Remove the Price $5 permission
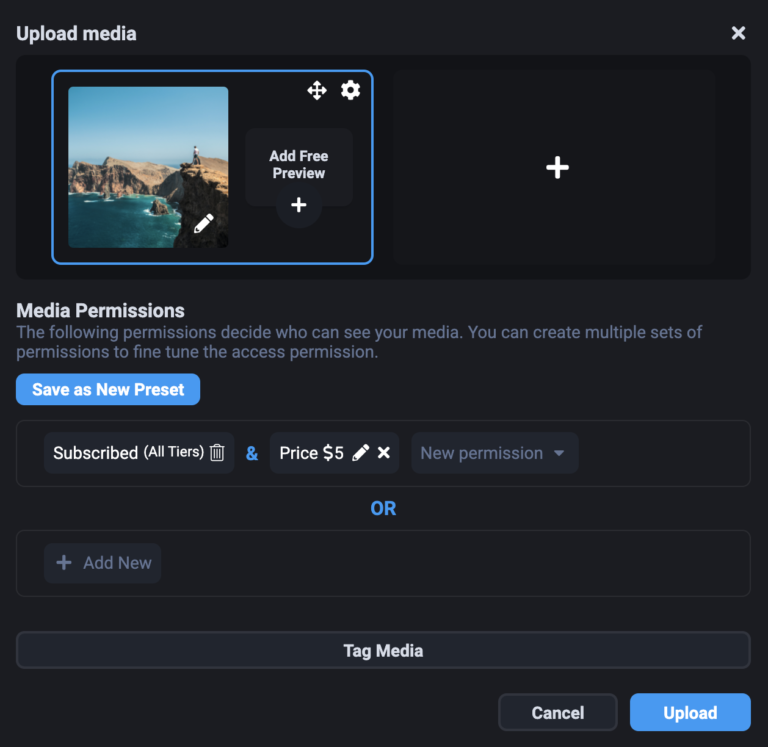Screen dimensions: 768x747 click(x=384, y=453)
